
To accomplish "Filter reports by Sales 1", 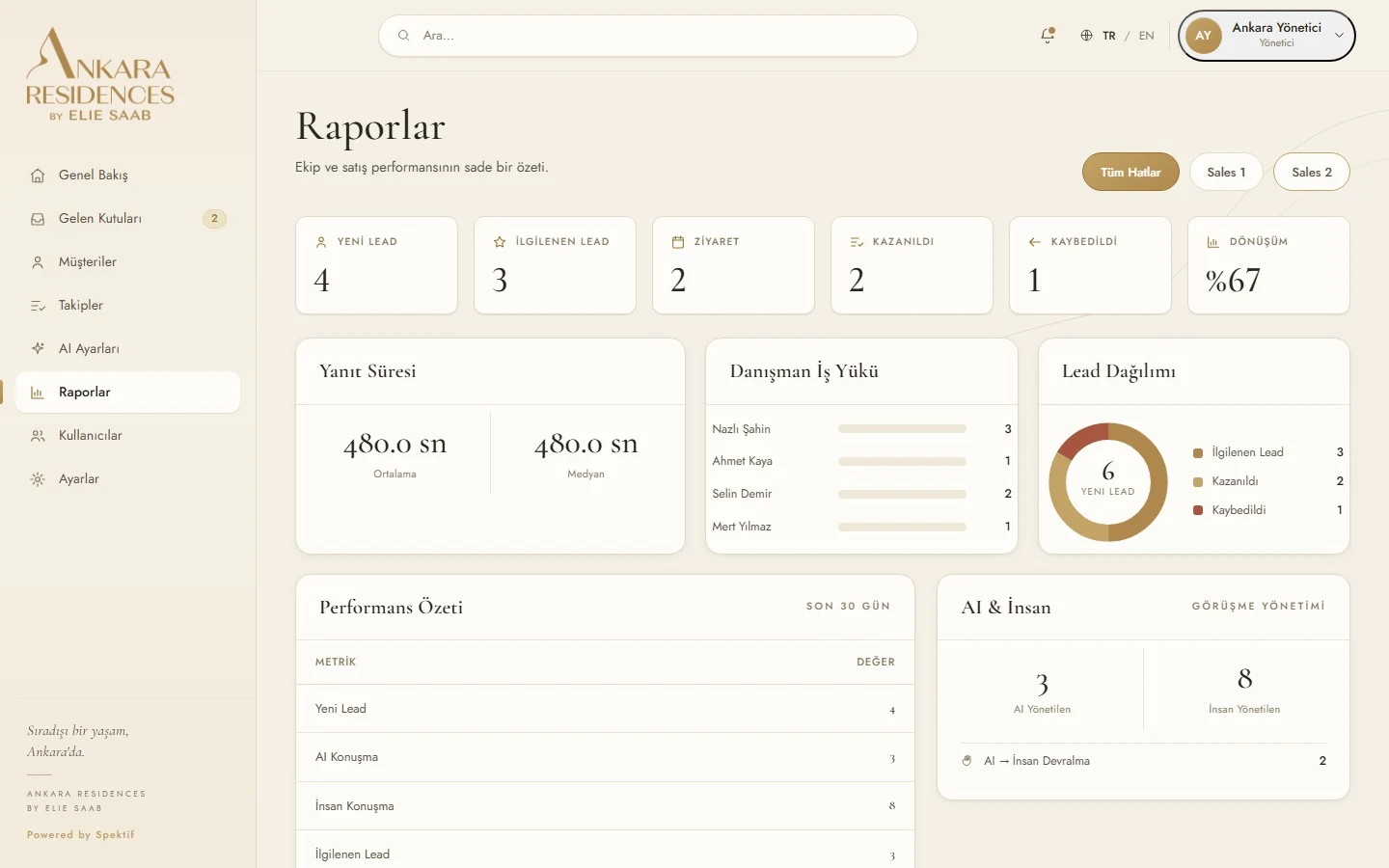I will (x=1226, y=172).
